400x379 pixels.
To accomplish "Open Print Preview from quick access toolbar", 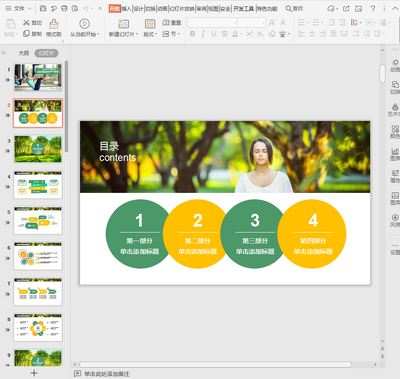I will pyautogui.click(x=75, y=8).
